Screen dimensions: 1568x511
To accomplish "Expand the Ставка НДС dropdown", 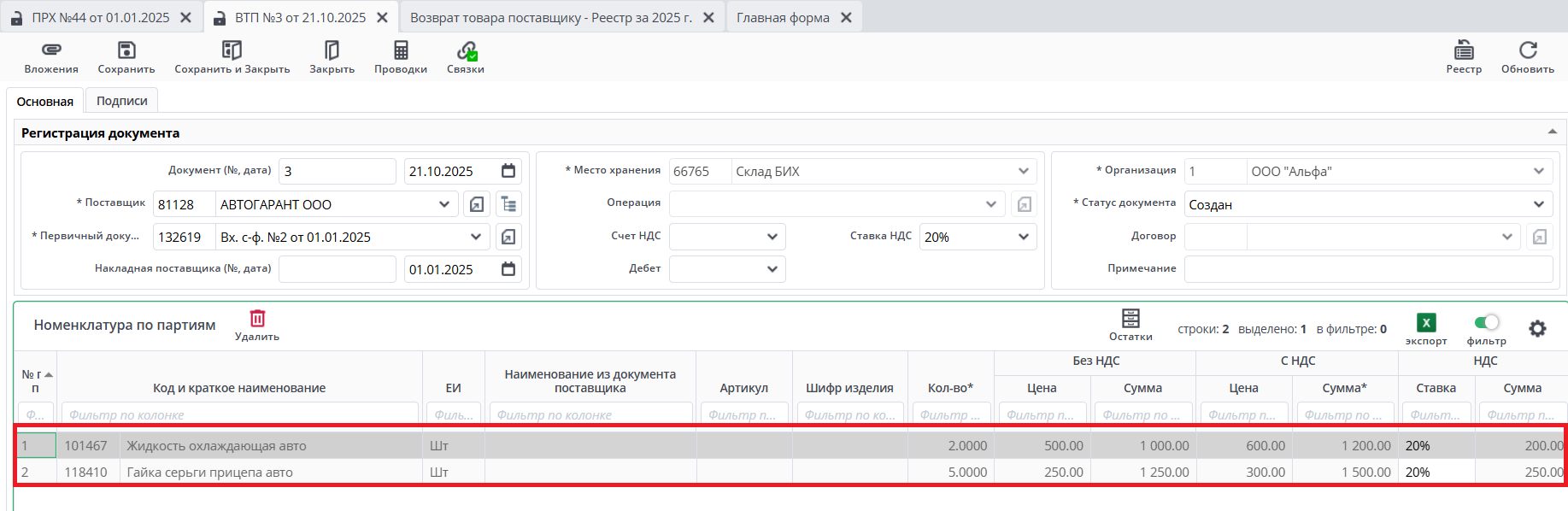I will [x=1023, y=237].
